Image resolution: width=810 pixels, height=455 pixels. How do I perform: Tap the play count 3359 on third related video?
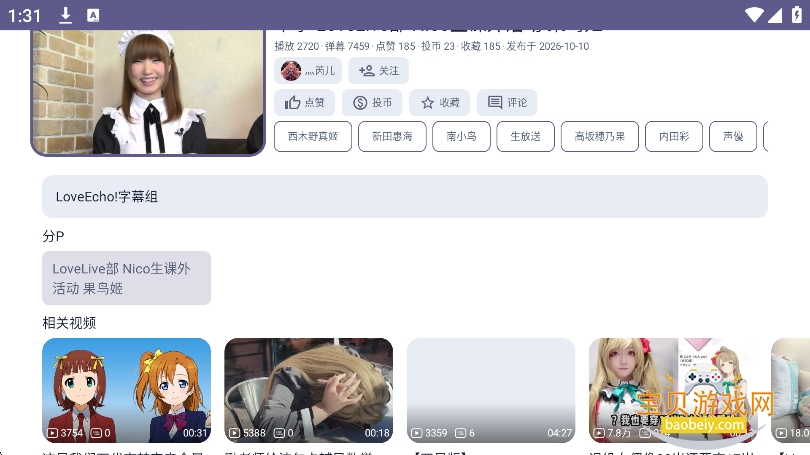coord(429,433)
